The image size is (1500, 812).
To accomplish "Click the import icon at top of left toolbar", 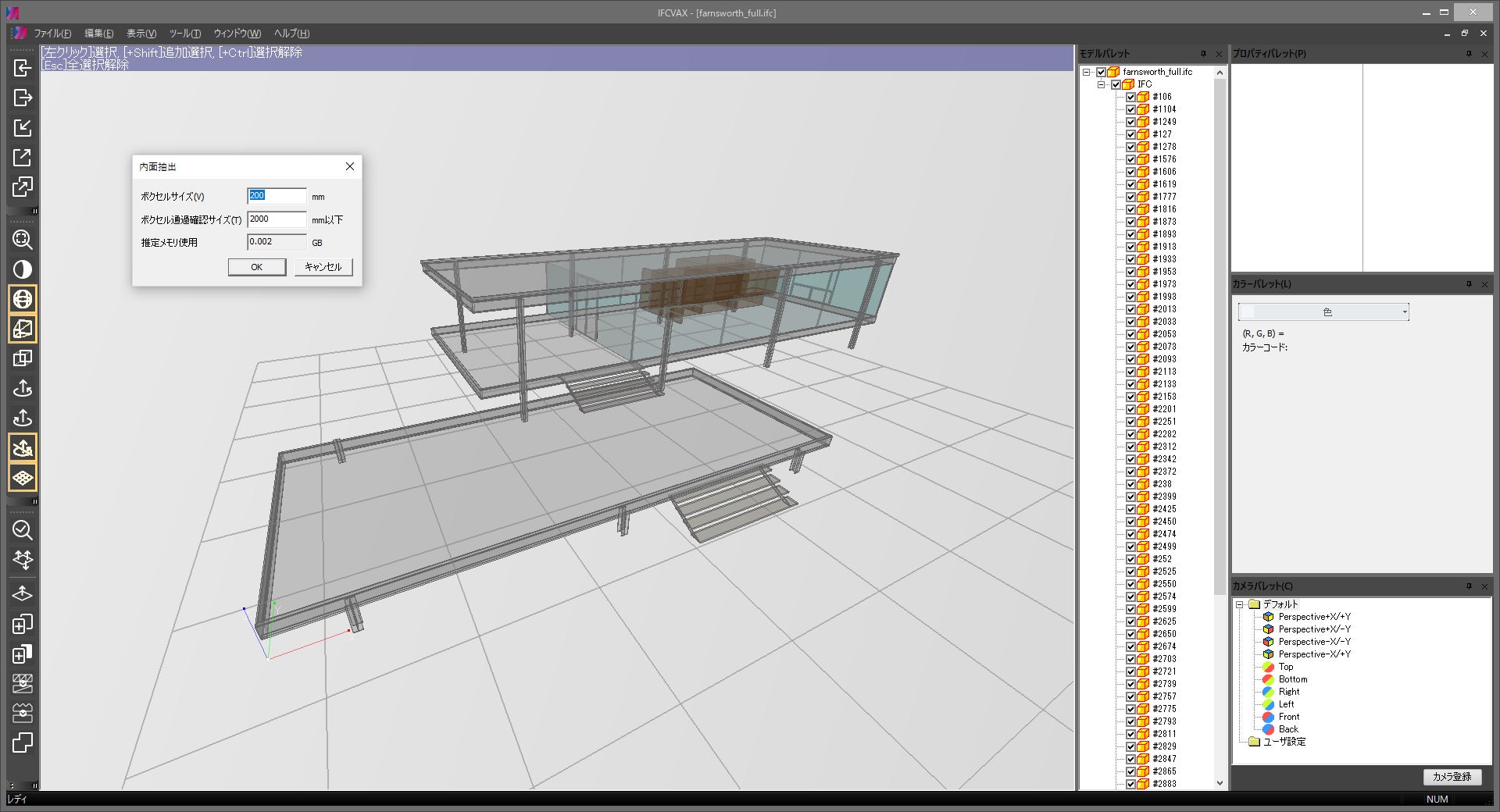I will pos(23,68).
